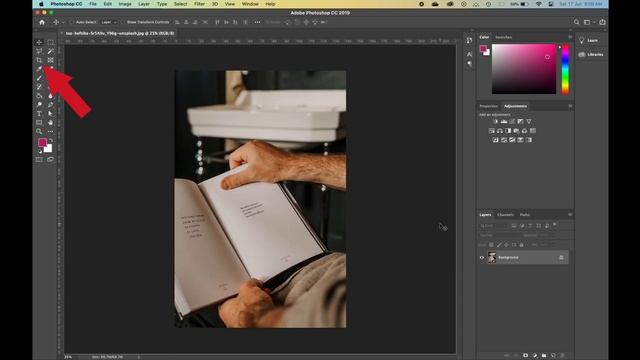
Task: Open the workspace switcher dropdown
Action: click(x=588, y=22)
